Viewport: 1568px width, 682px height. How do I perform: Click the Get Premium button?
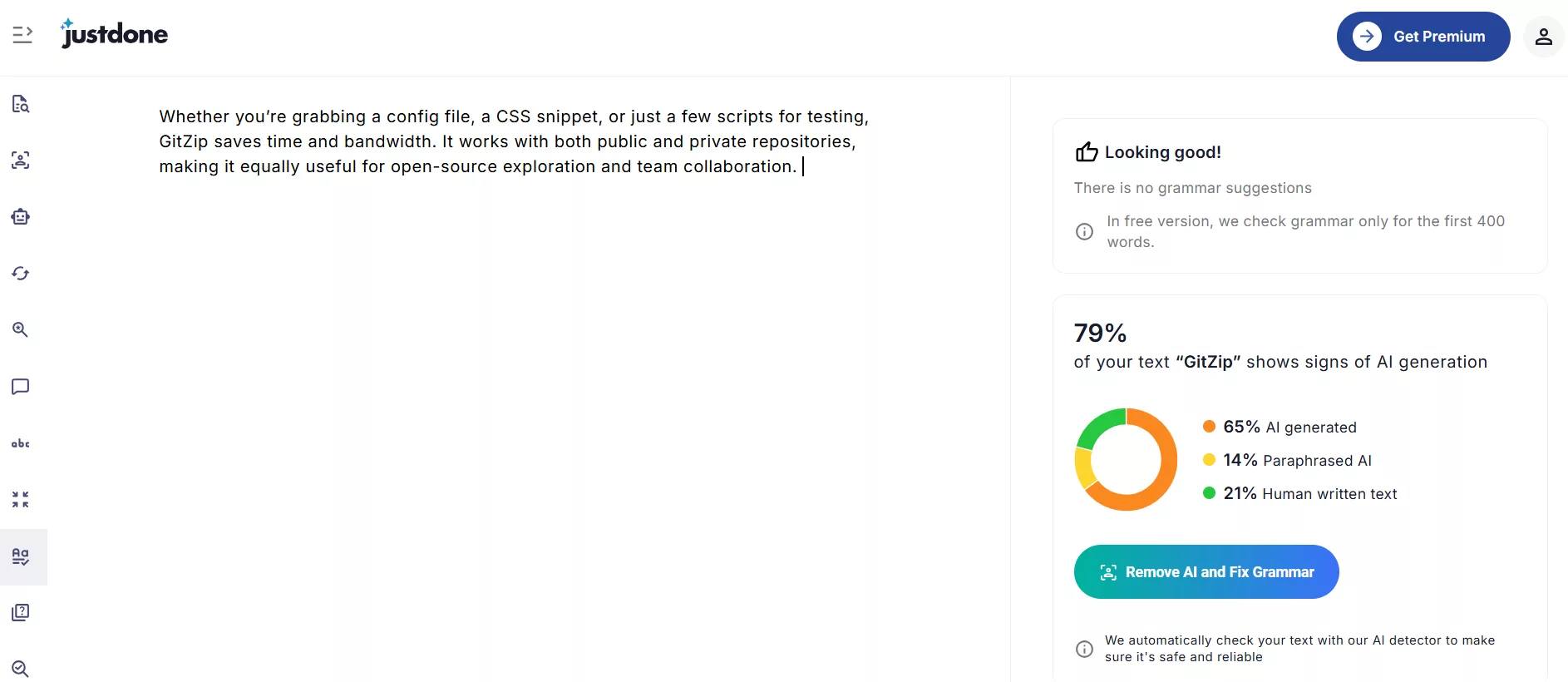pyautogui.click(x=1423, y=37)
